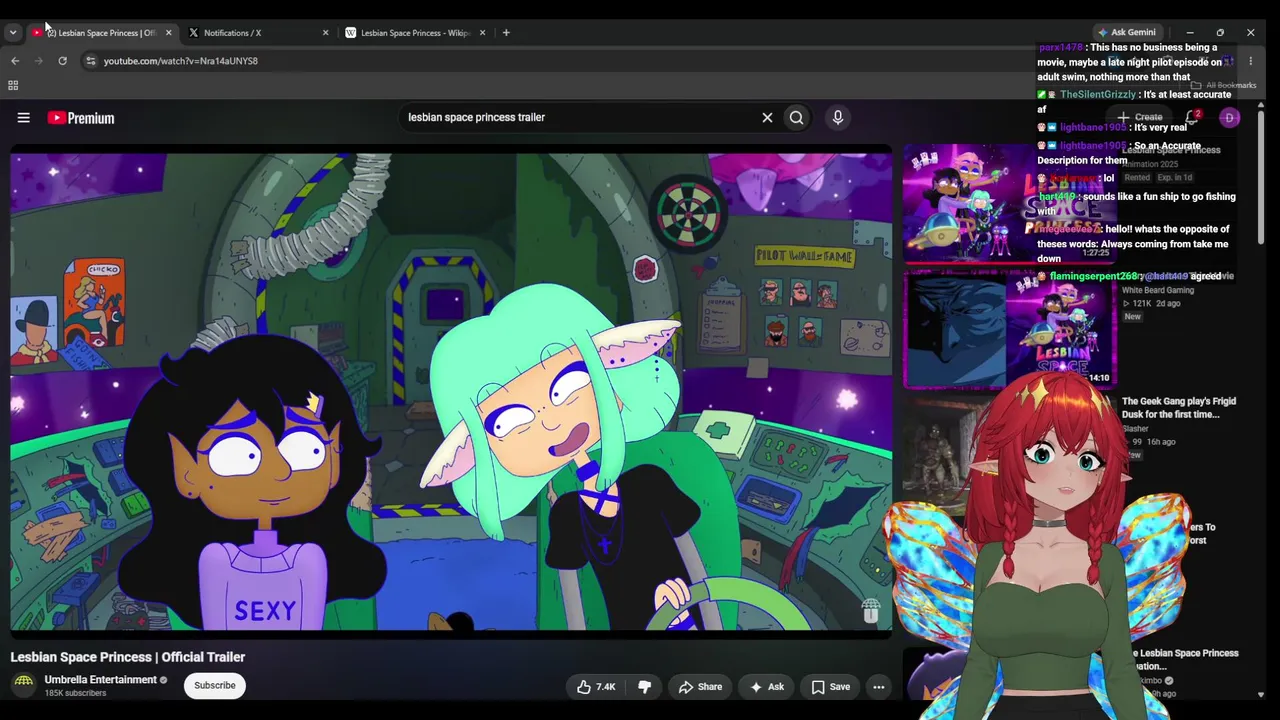Open the Chrome apps grid shortcut
1280x720 pixels.
coord(13,86)
